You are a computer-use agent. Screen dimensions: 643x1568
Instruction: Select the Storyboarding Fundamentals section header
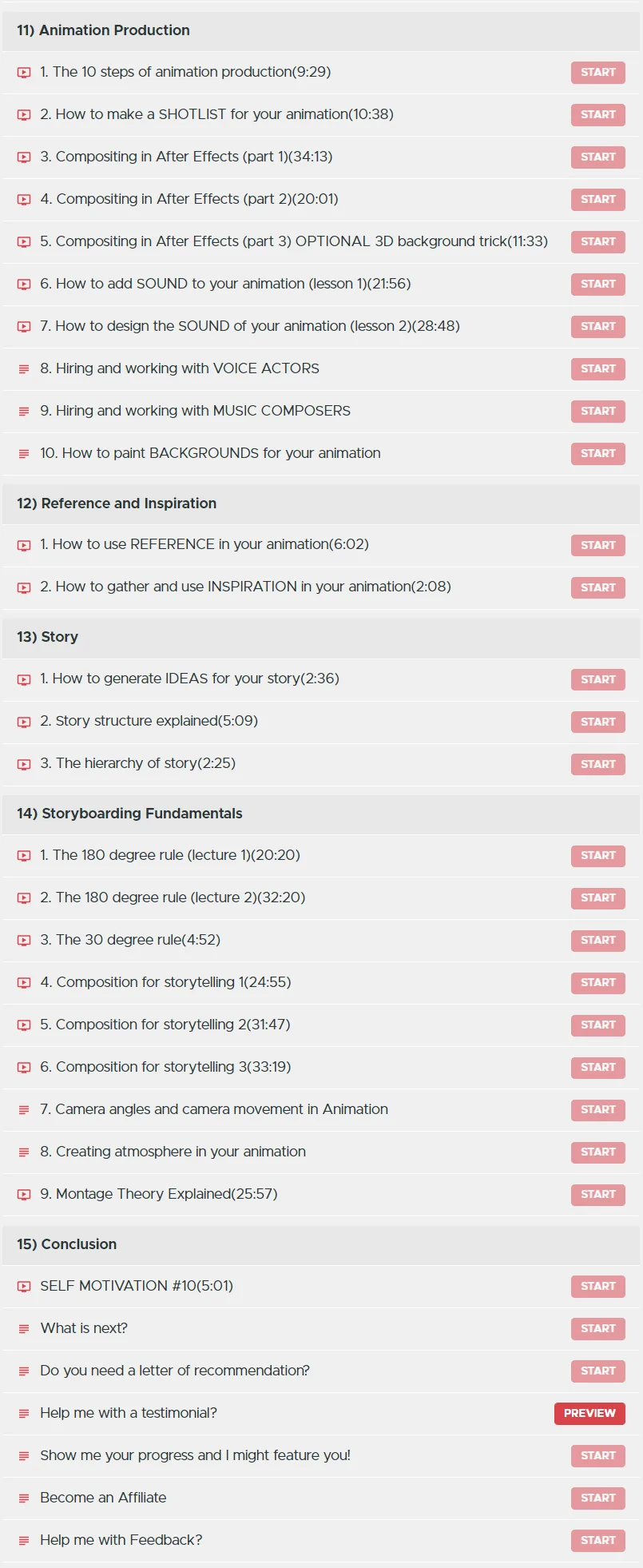coord(321,814)
